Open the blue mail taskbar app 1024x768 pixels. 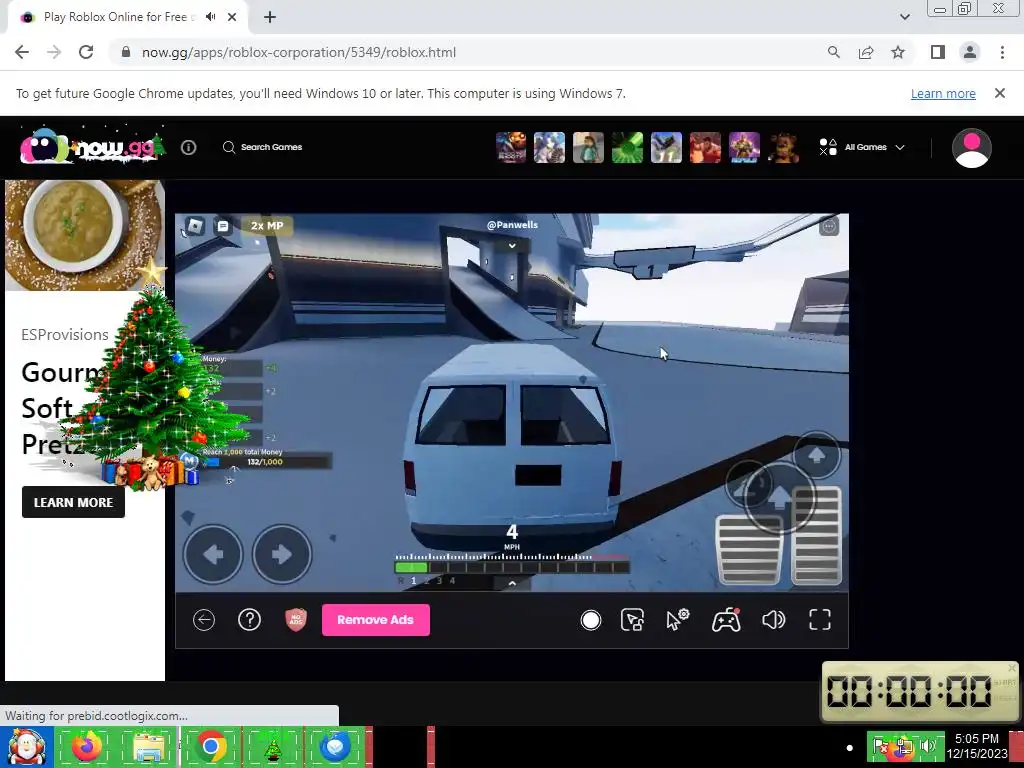pyautogui.click(x=334, y=746)
